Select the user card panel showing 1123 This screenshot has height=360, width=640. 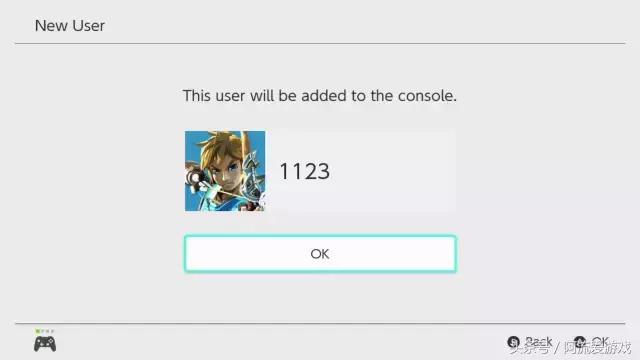point(320,171)
